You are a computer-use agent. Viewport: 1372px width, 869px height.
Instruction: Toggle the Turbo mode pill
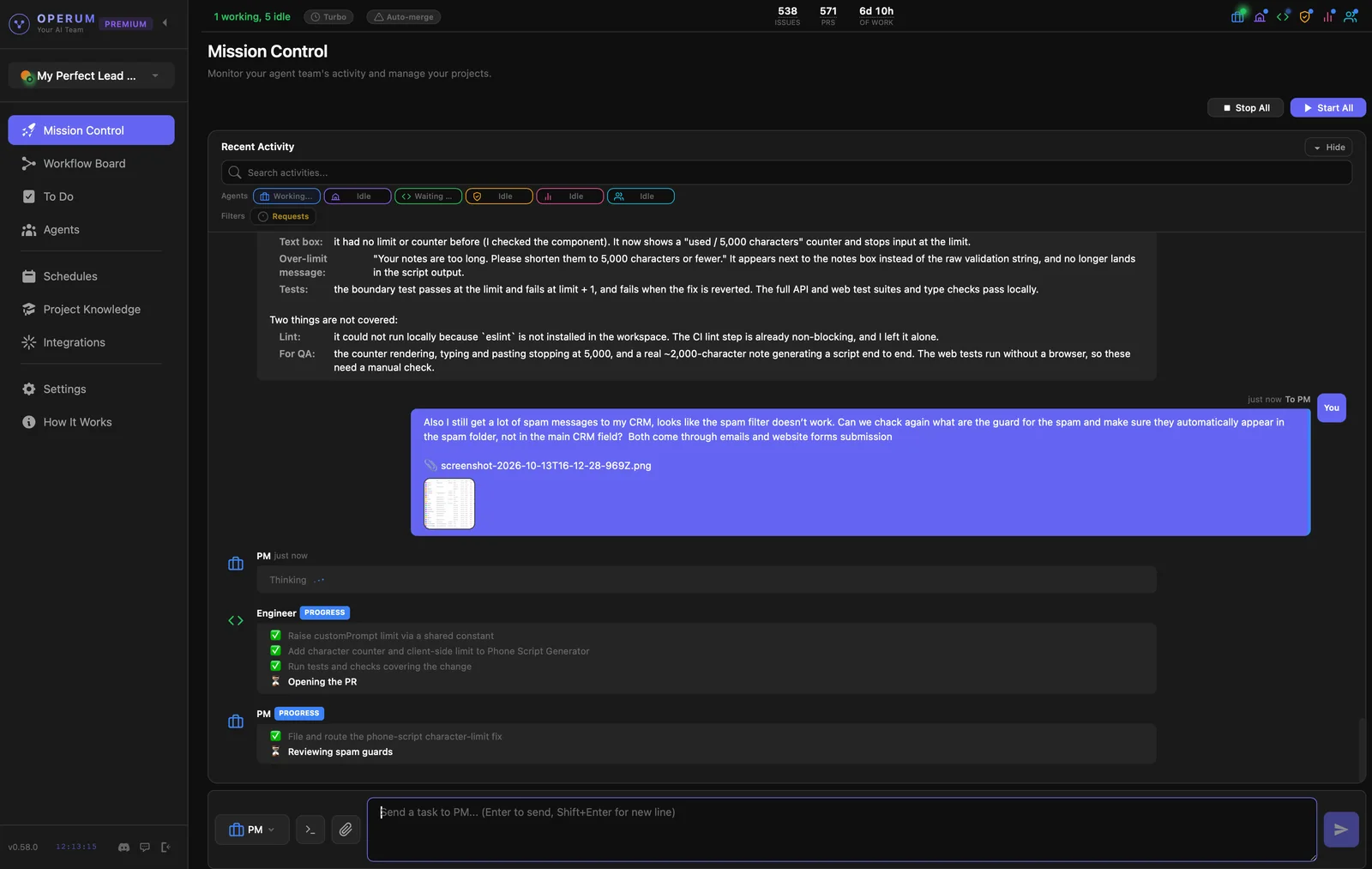(x=329, y=17)
